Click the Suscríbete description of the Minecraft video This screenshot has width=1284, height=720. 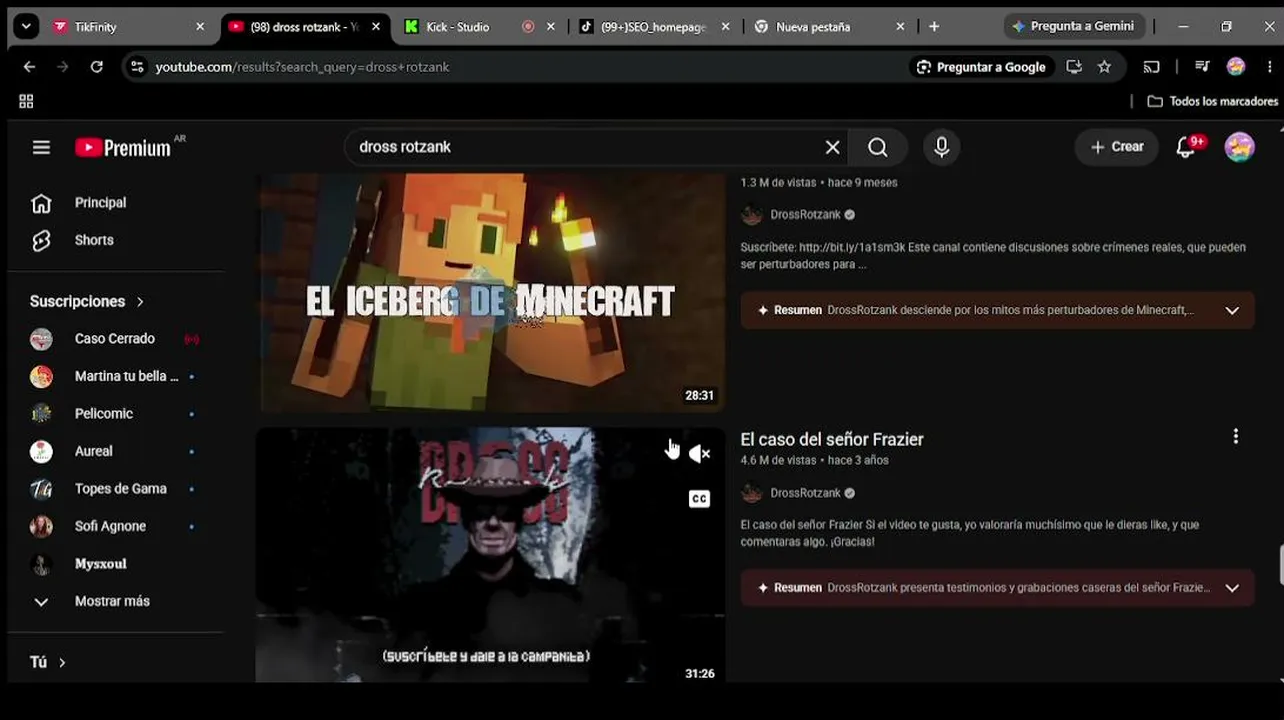[993, 256]
